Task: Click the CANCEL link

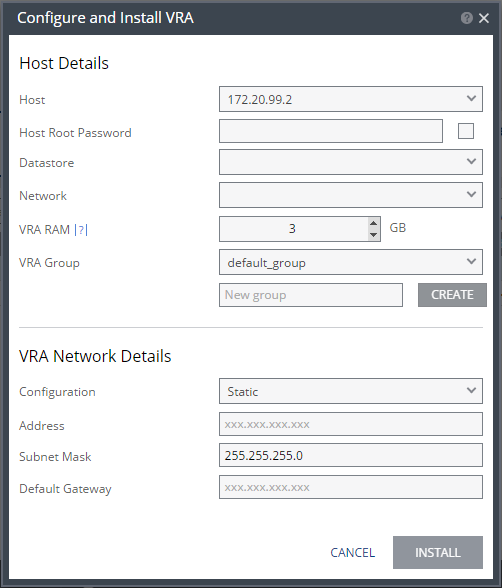Action: [352, 552]
